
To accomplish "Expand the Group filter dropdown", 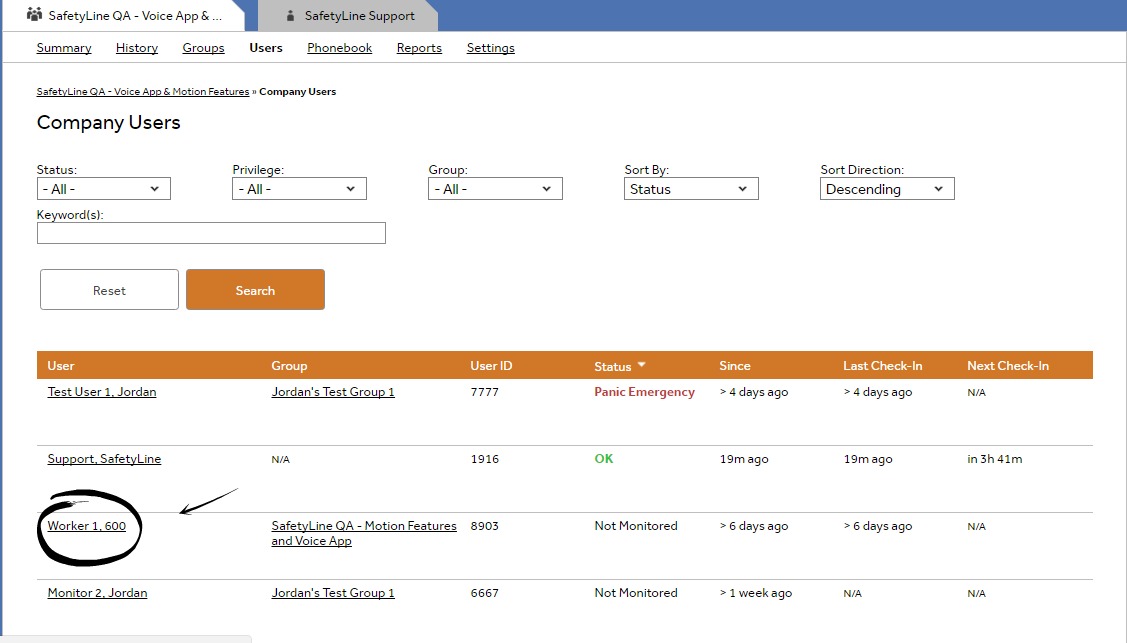I will (x=495, y=189).
